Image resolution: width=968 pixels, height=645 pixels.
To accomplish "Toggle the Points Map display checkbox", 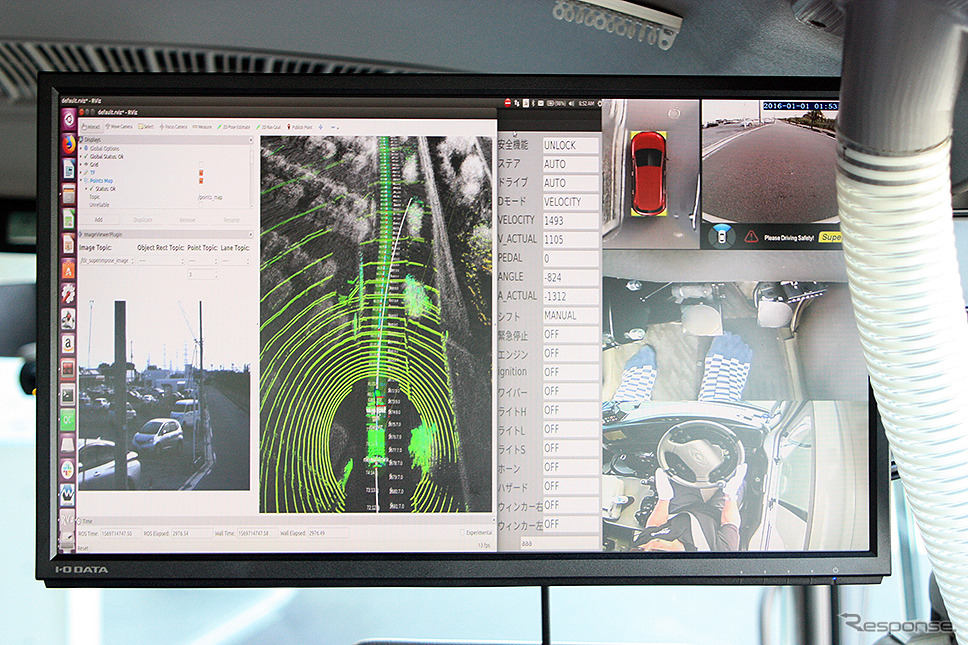I will click(201, 180).
